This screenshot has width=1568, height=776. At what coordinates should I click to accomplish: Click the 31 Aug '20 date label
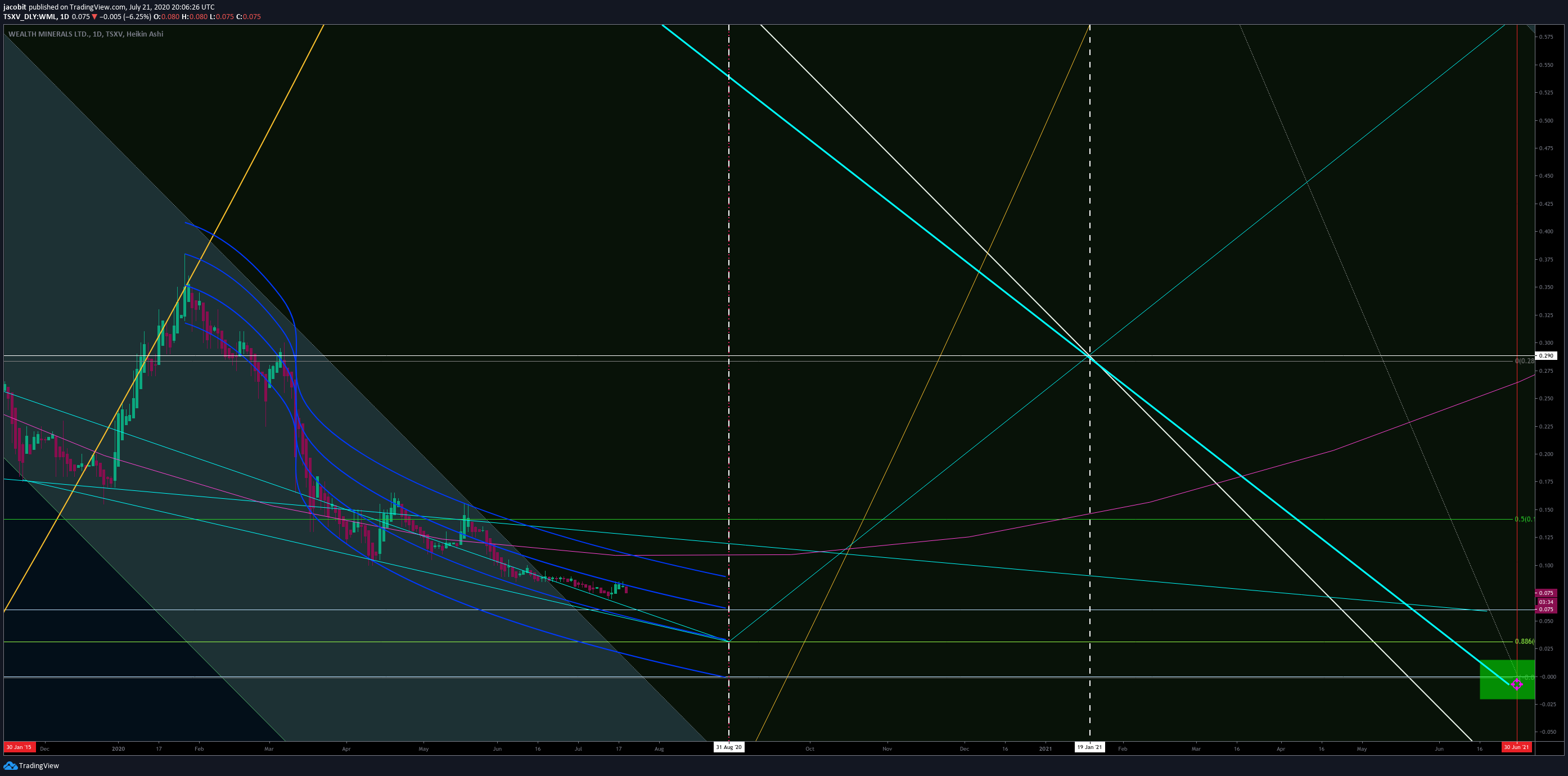tap(729, 747)
